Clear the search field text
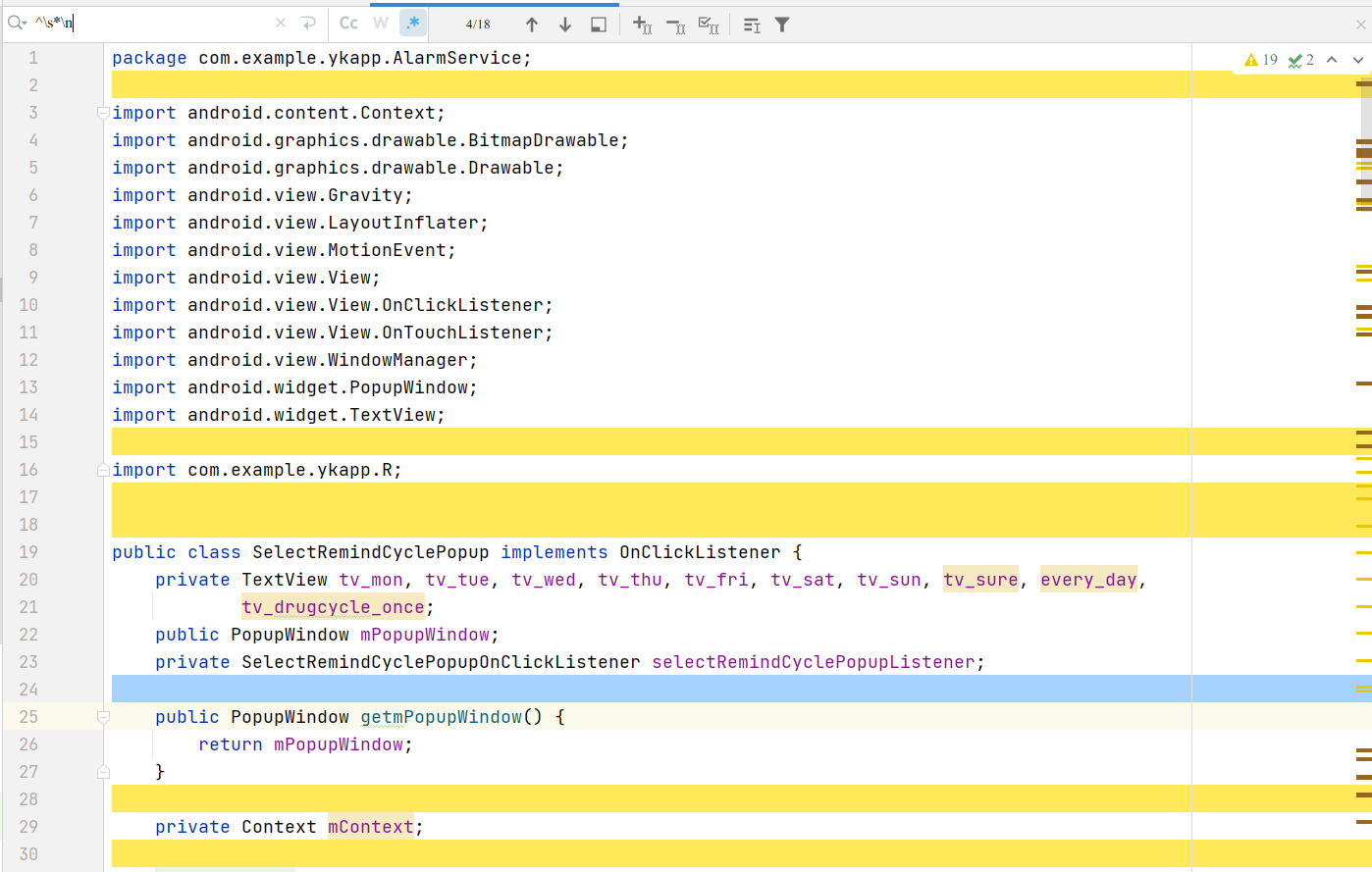 [x=281, y=24]
